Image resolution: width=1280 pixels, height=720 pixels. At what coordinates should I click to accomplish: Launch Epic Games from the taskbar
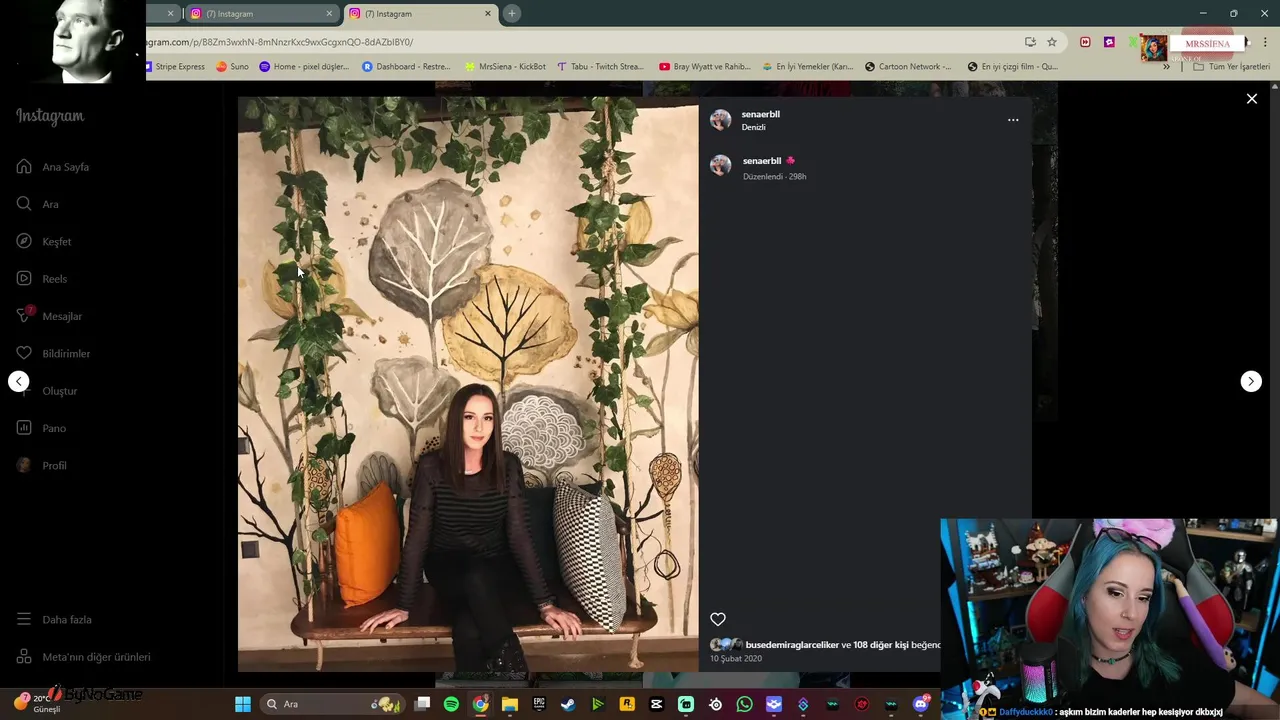click(539, 704)
